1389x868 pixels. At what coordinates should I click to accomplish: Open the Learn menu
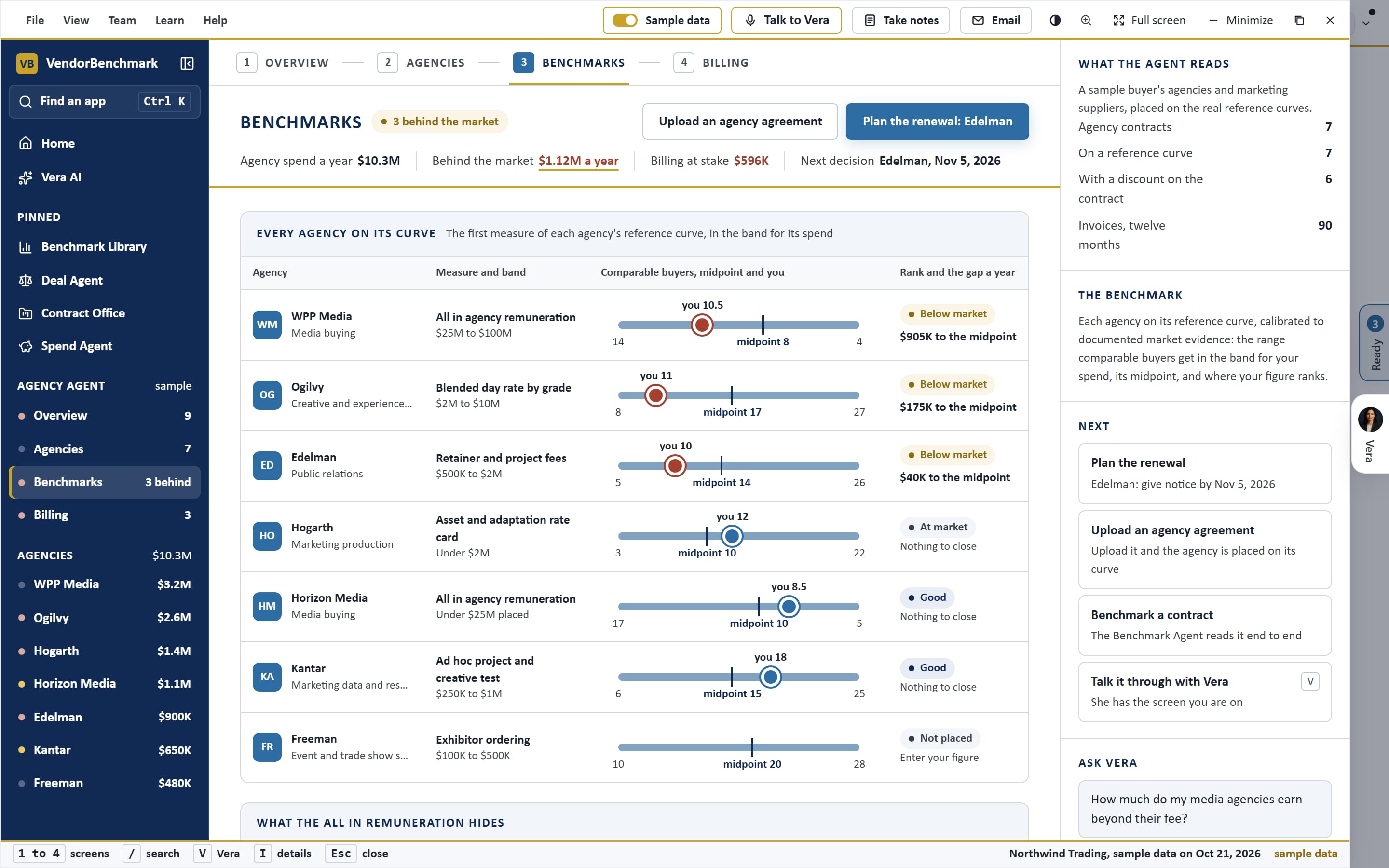pyautogui.click(x=169, y=20)
